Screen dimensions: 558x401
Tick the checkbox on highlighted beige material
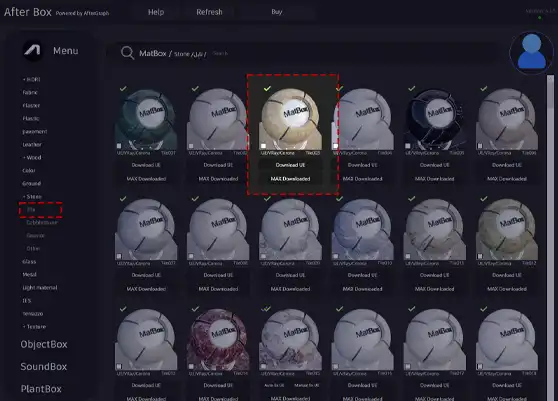pyautogui.click(x=263, y=146)
